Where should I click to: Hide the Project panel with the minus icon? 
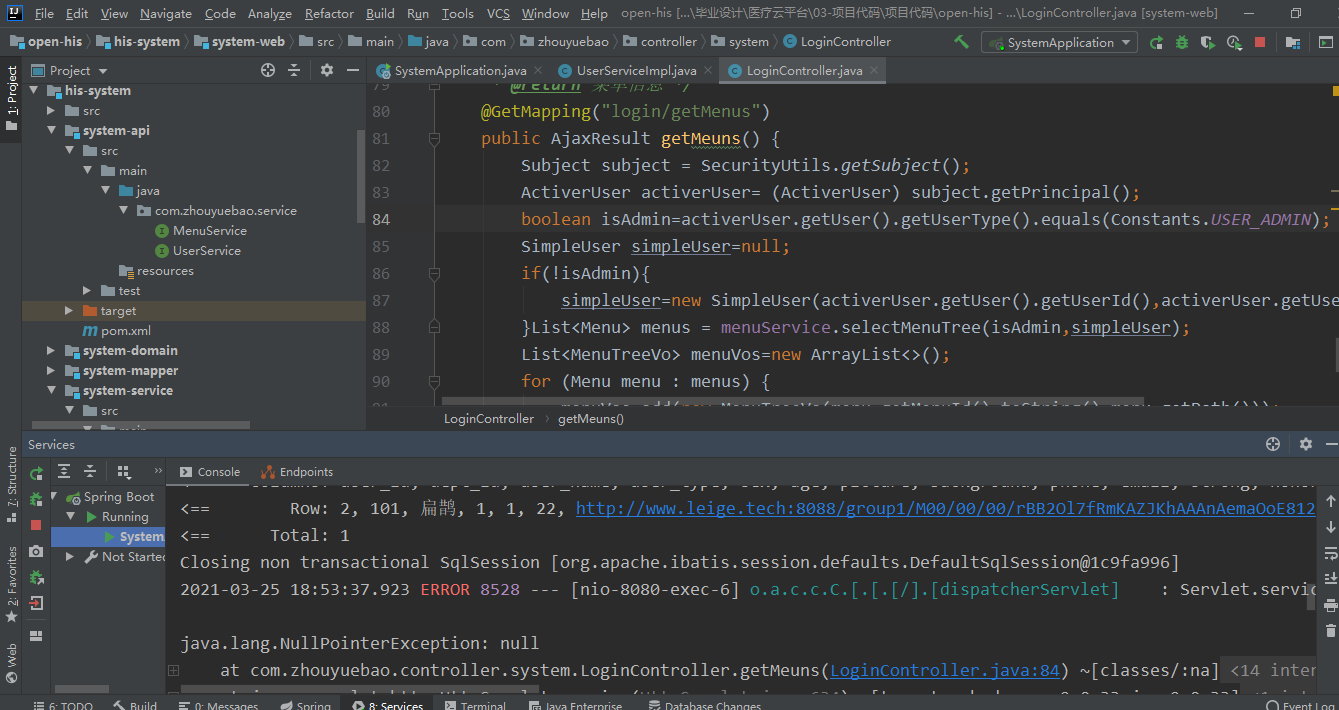point(352,70)
